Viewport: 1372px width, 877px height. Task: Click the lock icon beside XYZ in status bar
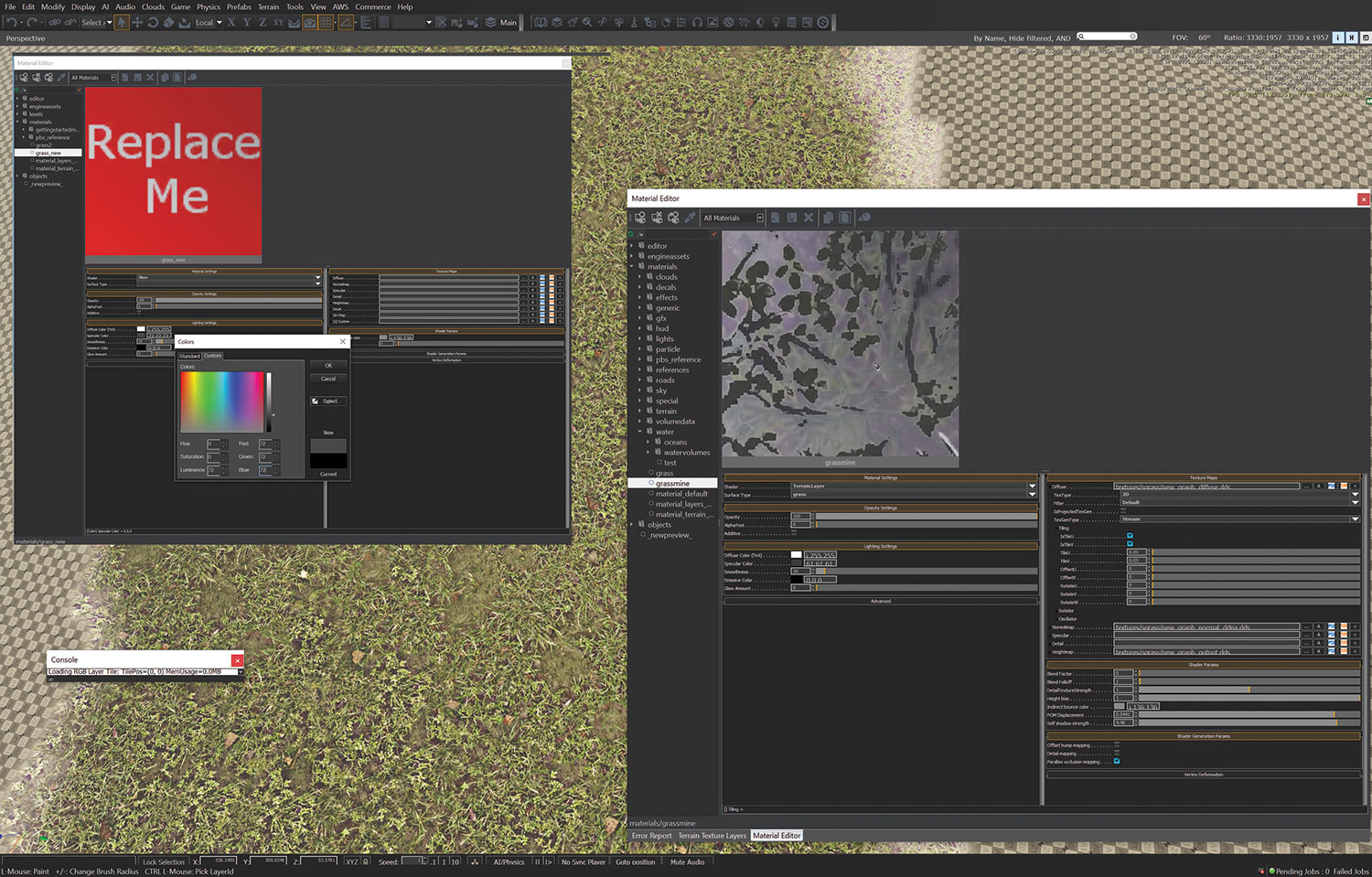coord(366,861)
